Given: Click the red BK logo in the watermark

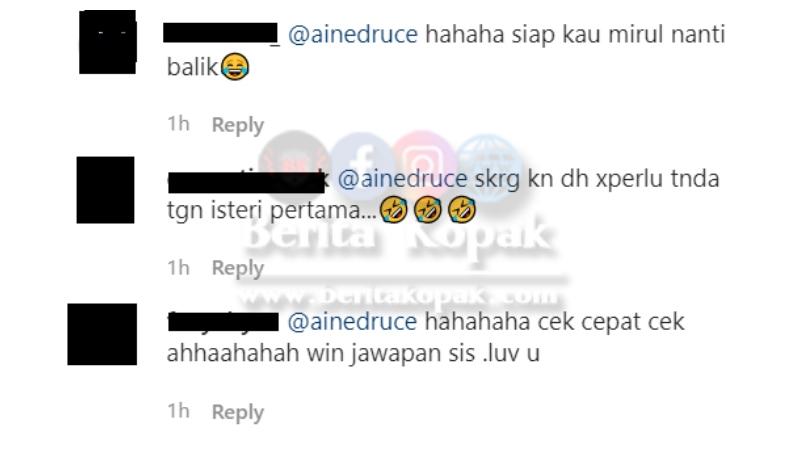Looking at the screenshot, I should point(295,164).
